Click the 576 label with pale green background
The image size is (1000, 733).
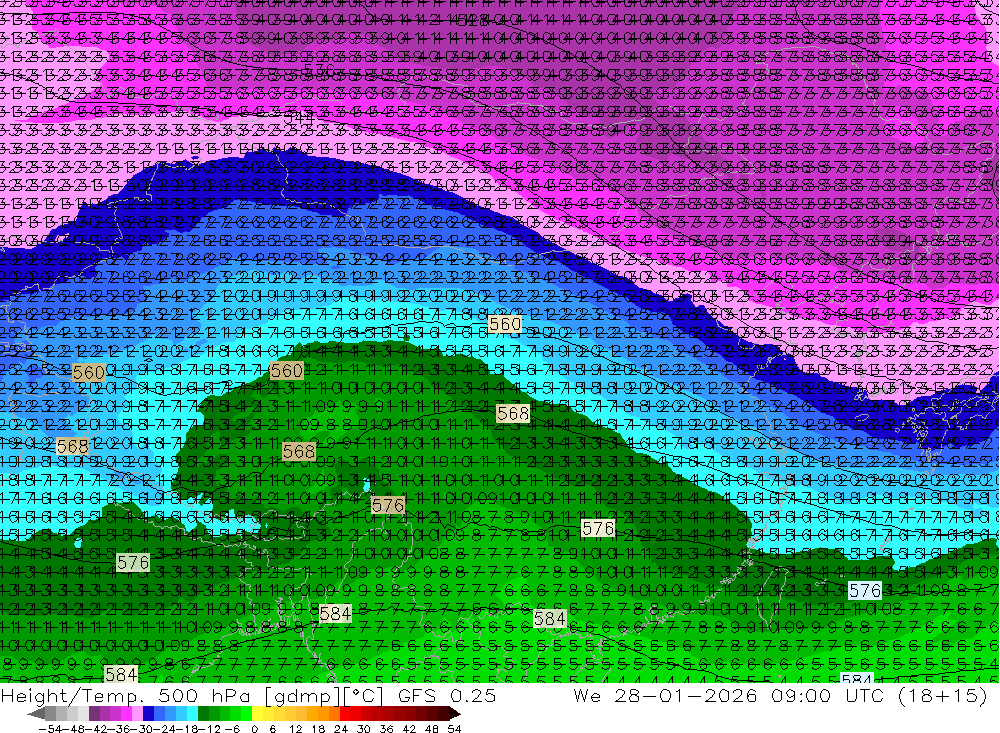tap(133, 562)
